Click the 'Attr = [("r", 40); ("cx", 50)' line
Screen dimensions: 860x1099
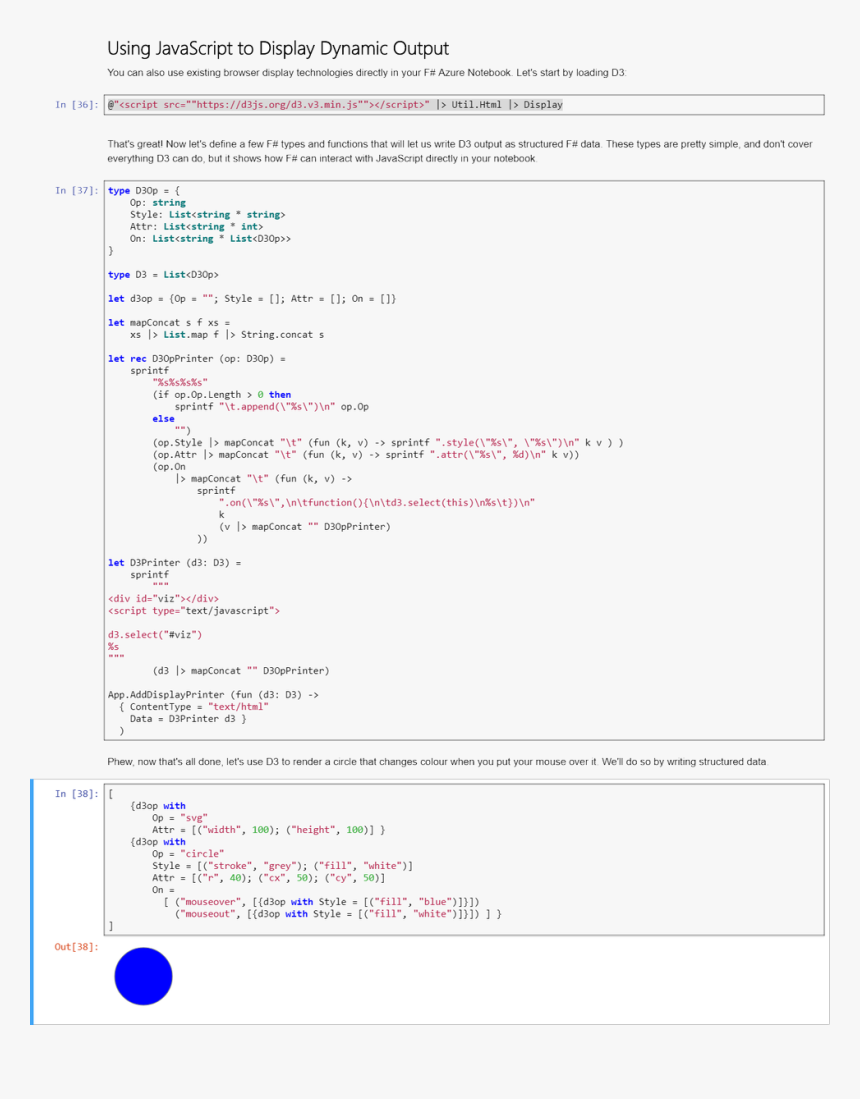tap(269, 878)
